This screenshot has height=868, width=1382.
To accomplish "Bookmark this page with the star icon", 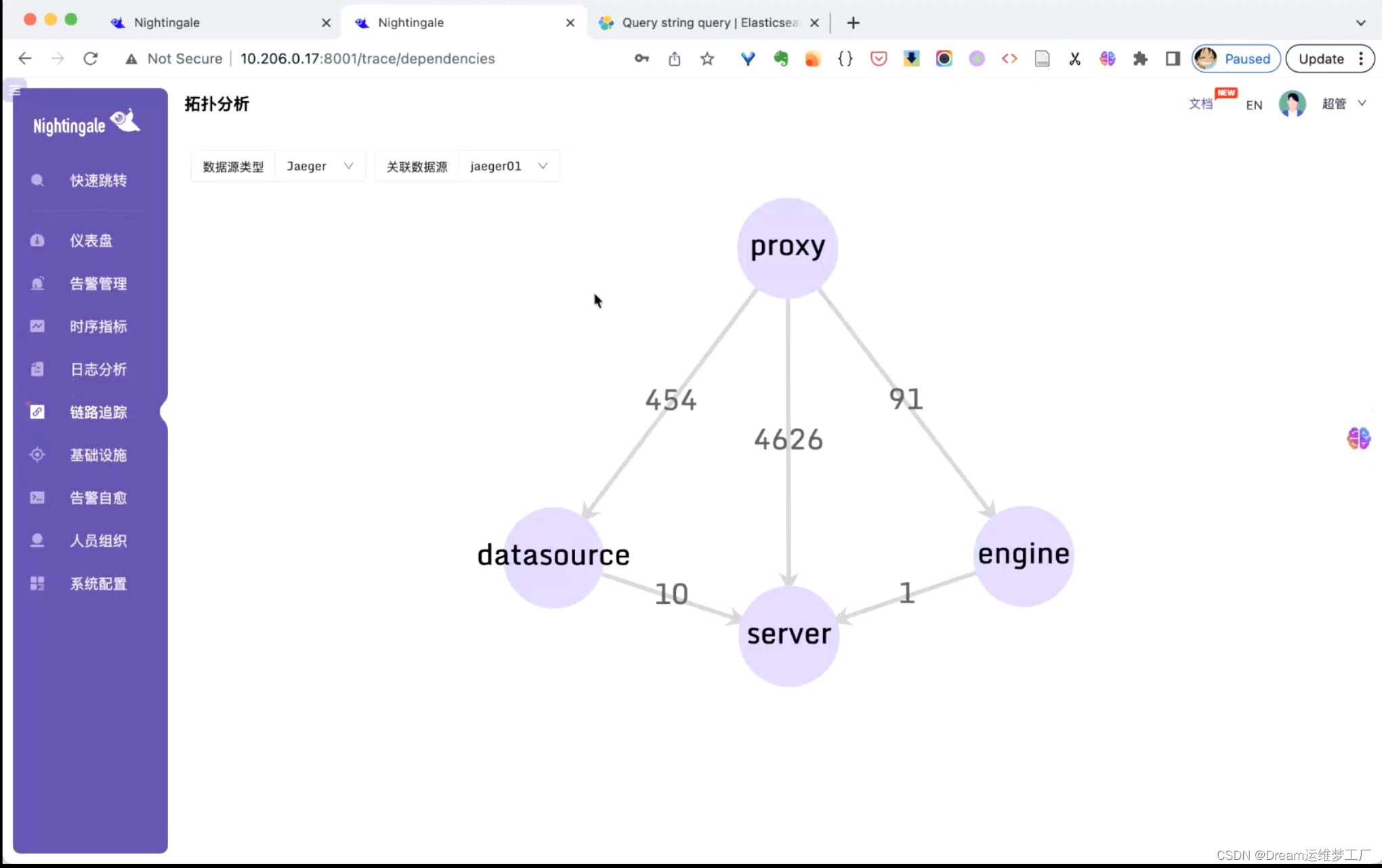I will tap(707, 59).
